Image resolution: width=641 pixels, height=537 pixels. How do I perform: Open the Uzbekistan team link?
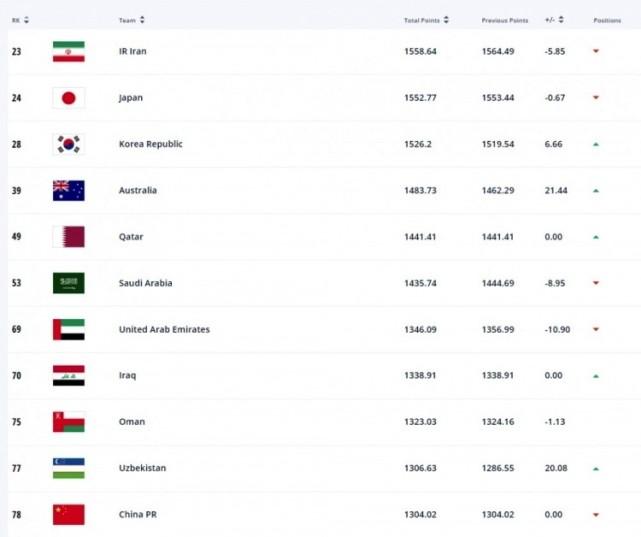pos(142,468)
